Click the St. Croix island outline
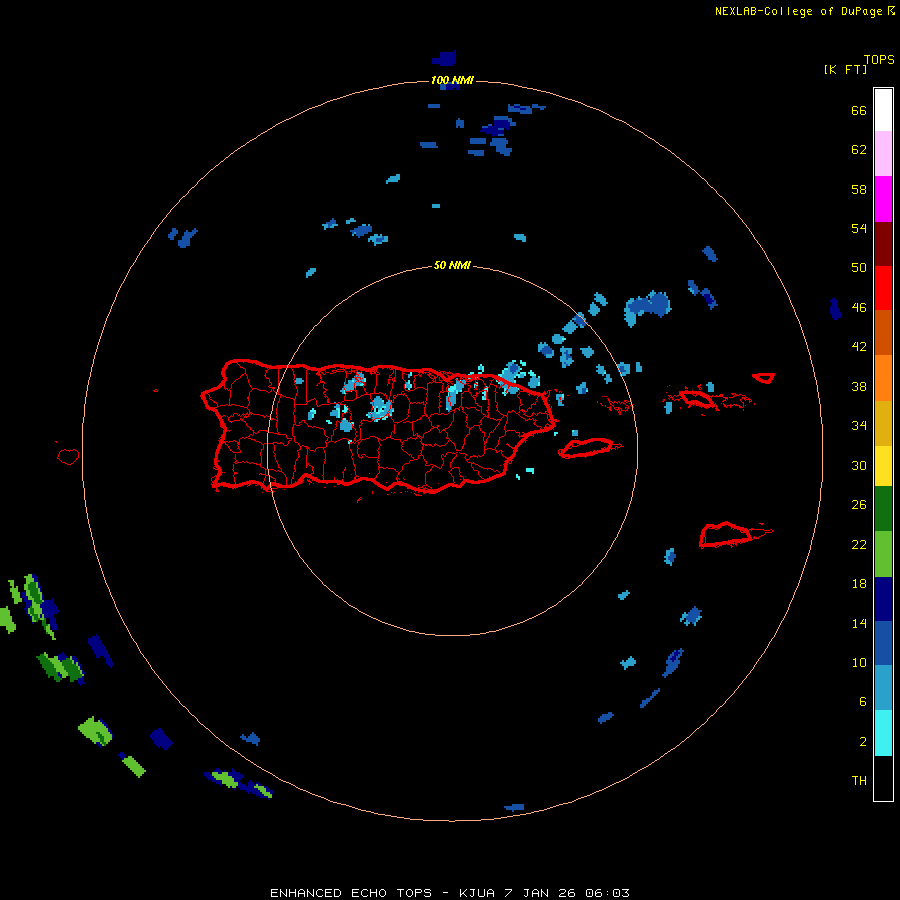Image resolution: width=900 pixels, height=900 pixels. (x=734, y=534)
